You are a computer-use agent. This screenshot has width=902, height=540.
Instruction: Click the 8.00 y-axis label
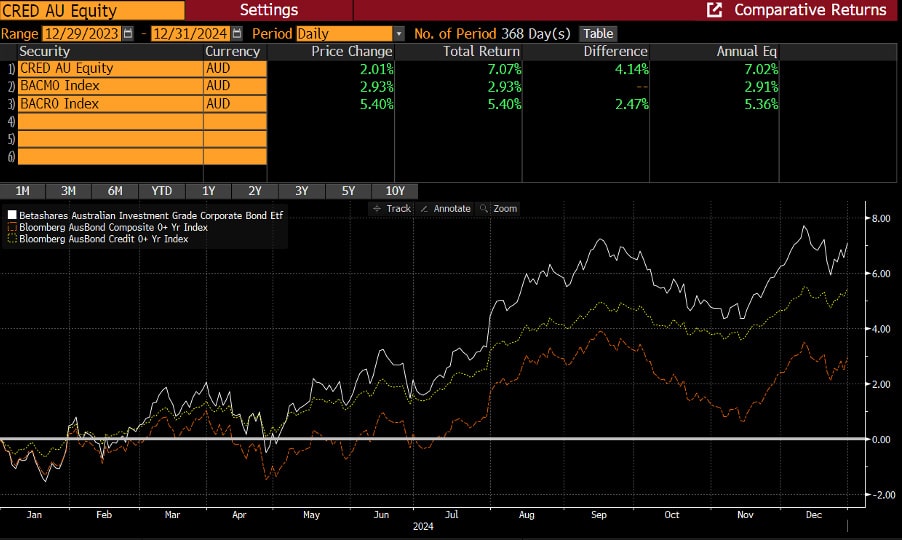tap(881, 219)
